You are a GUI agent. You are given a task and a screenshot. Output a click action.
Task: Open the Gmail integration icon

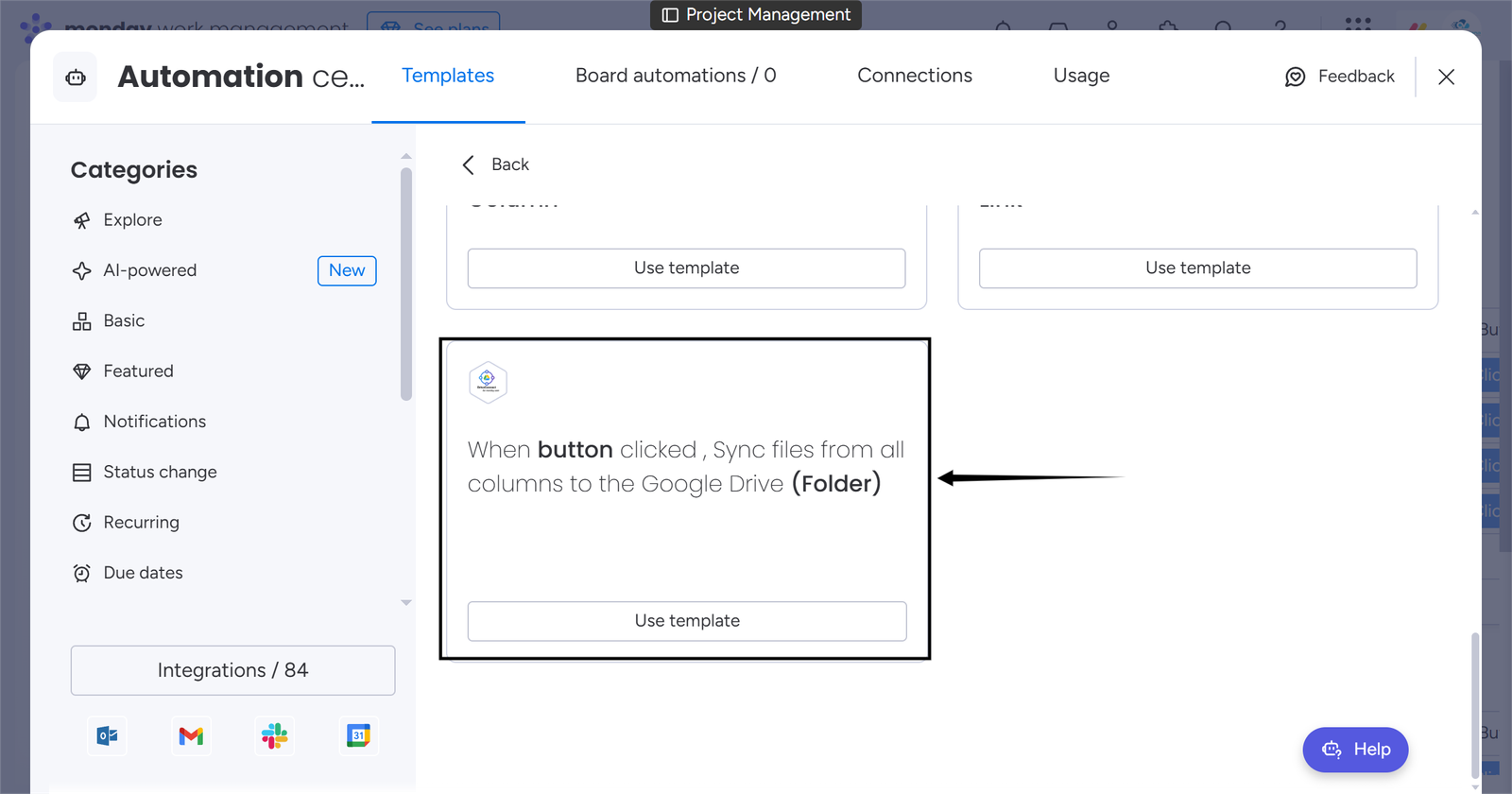[x=191, y=736]
